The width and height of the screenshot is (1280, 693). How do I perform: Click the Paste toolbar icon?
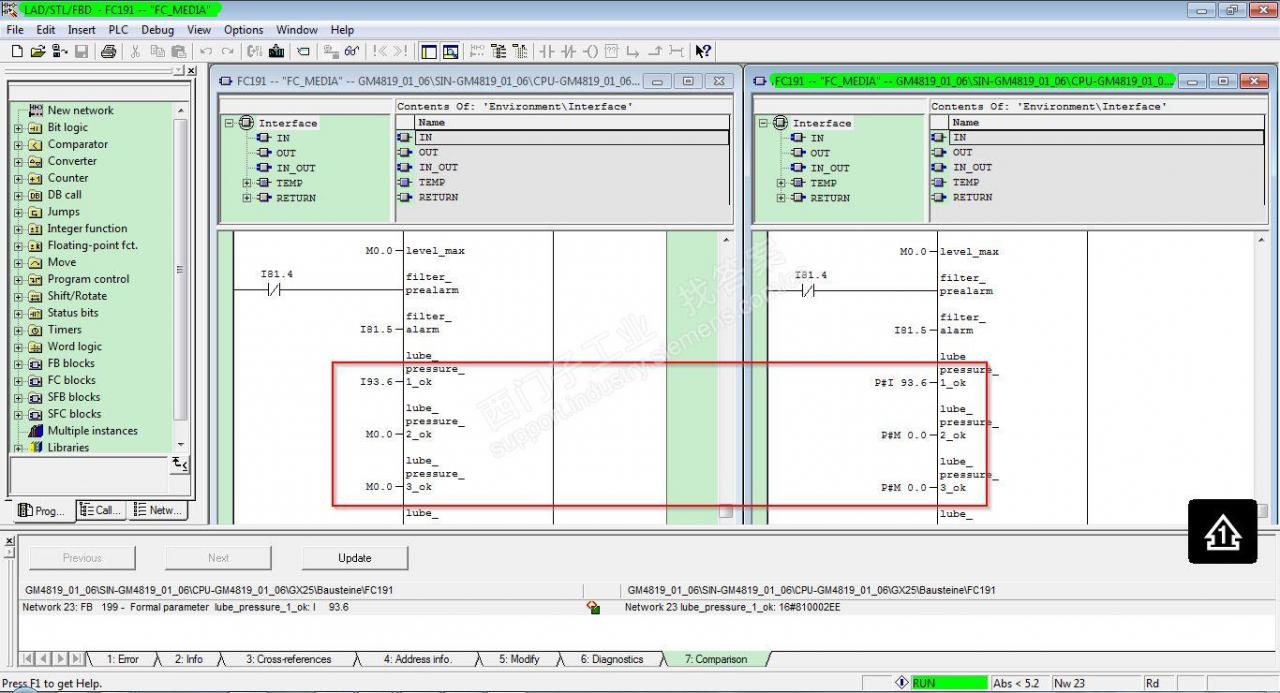point(178,51)
